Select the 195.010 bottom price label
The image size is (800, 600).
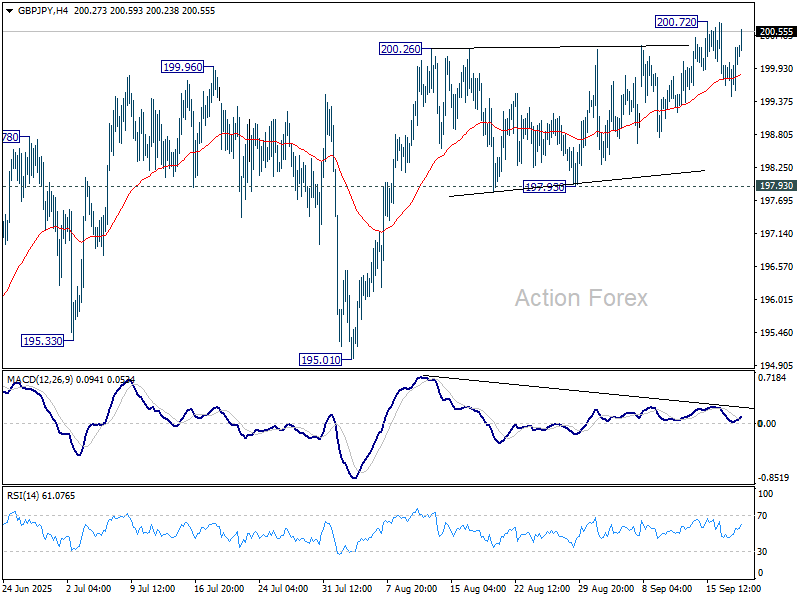[x=321, y=359]
